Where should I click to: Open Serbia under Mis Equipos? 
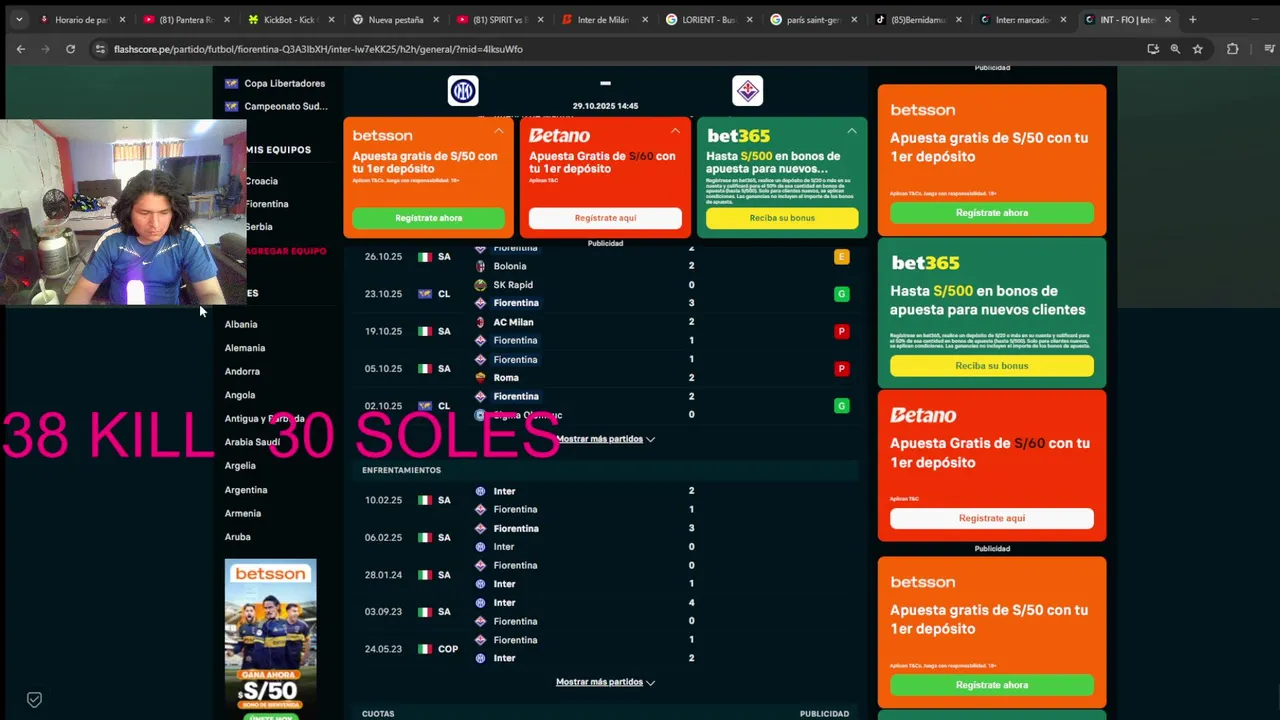click(258, 227)
